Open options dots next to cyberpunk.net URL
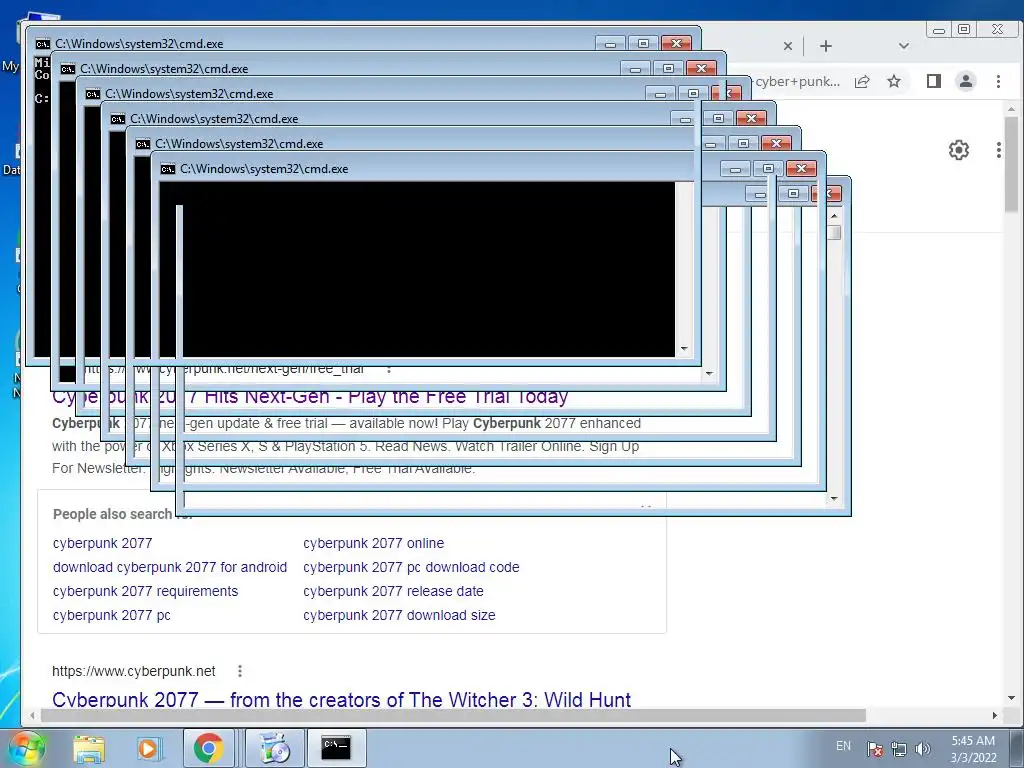 240,671
